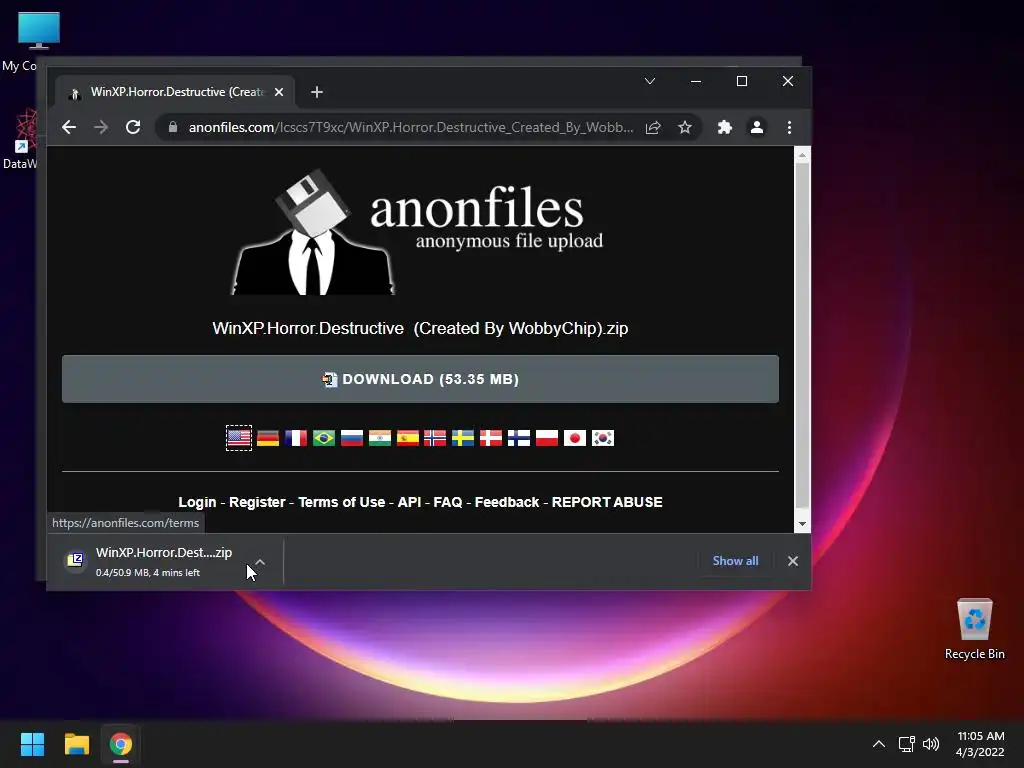Open the network tray icon

tap(906, 744)
